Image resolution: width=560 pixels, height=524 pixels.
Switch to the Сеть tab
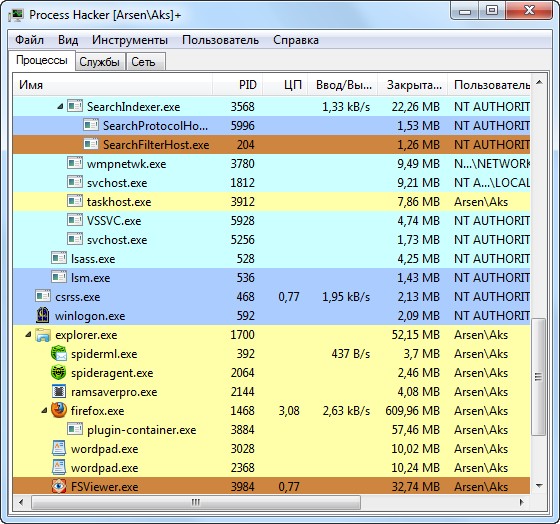143,62
